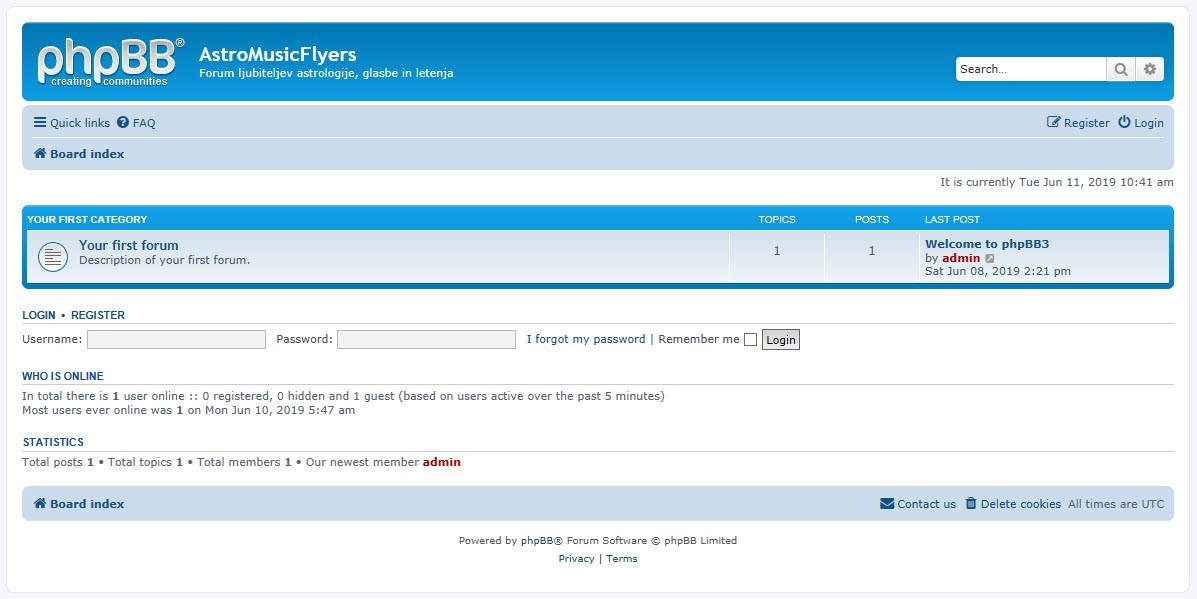1197x599 pixels.
Task: Click LOGIN heading link above username
Action: click(x=39, y=315)
